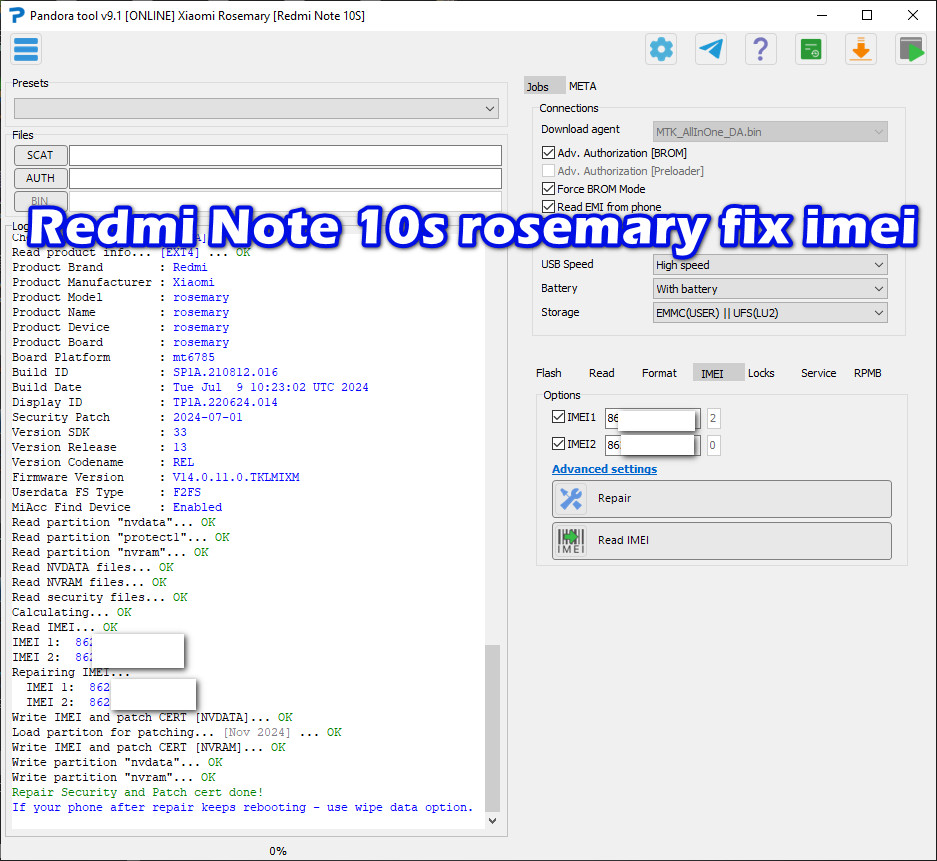The height and width of the screenshot is (861, 937).
Task: Open the Advanced settings link
Action: tap(604, 469)
